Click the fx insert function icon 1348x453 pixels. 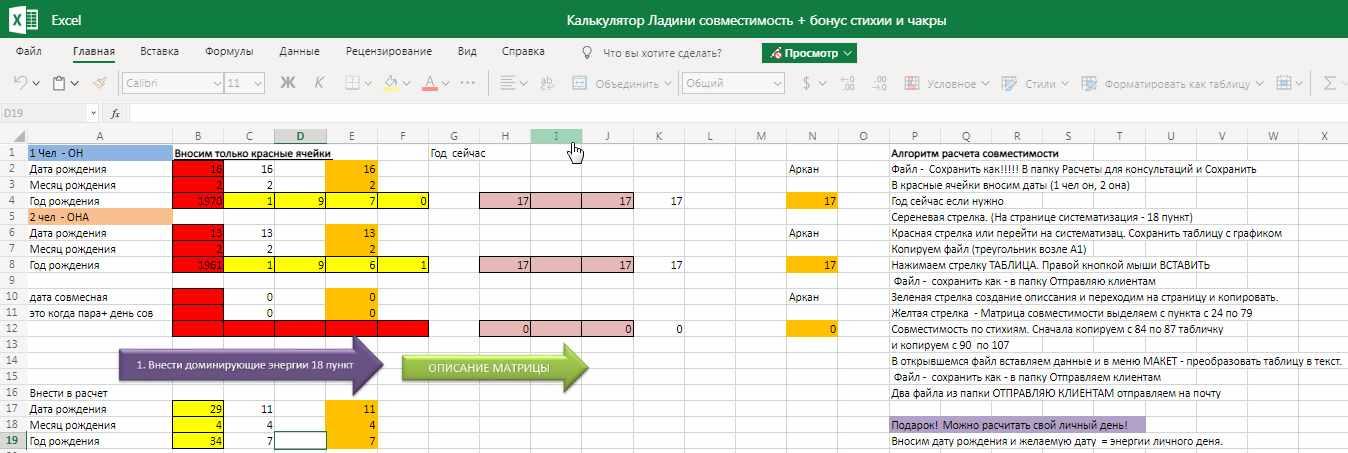pyautogui.click(x=115, y=114)
